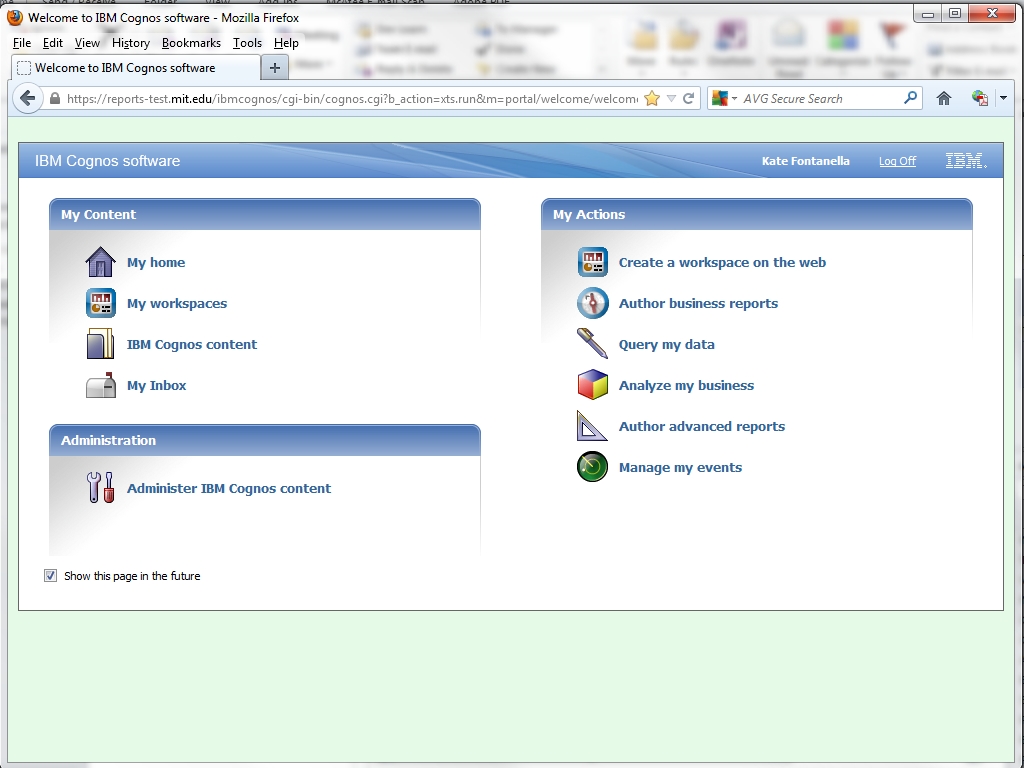
Task: Click the Analyze my business cube icon
Action: [592, 385]
